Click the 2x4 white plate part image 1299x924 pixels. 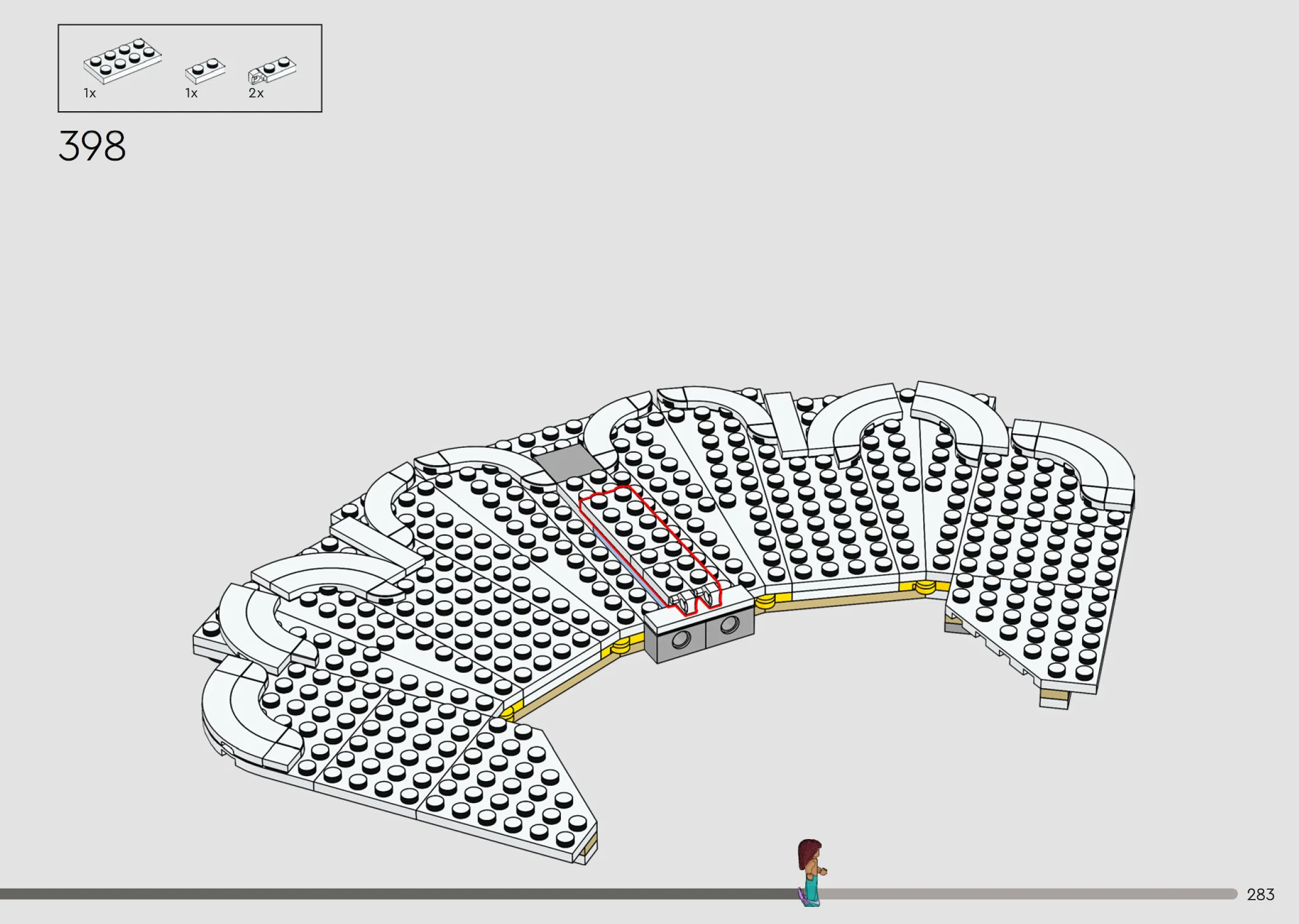point(123,61)
